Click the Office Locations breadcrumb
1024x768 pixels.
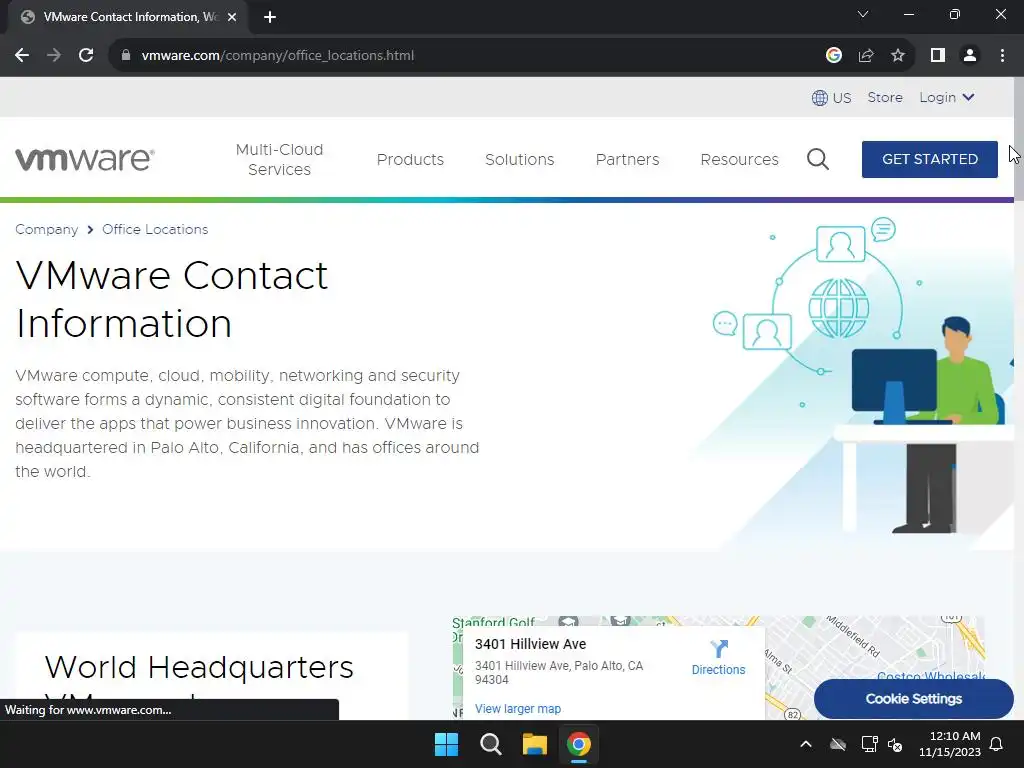point(155,229)
